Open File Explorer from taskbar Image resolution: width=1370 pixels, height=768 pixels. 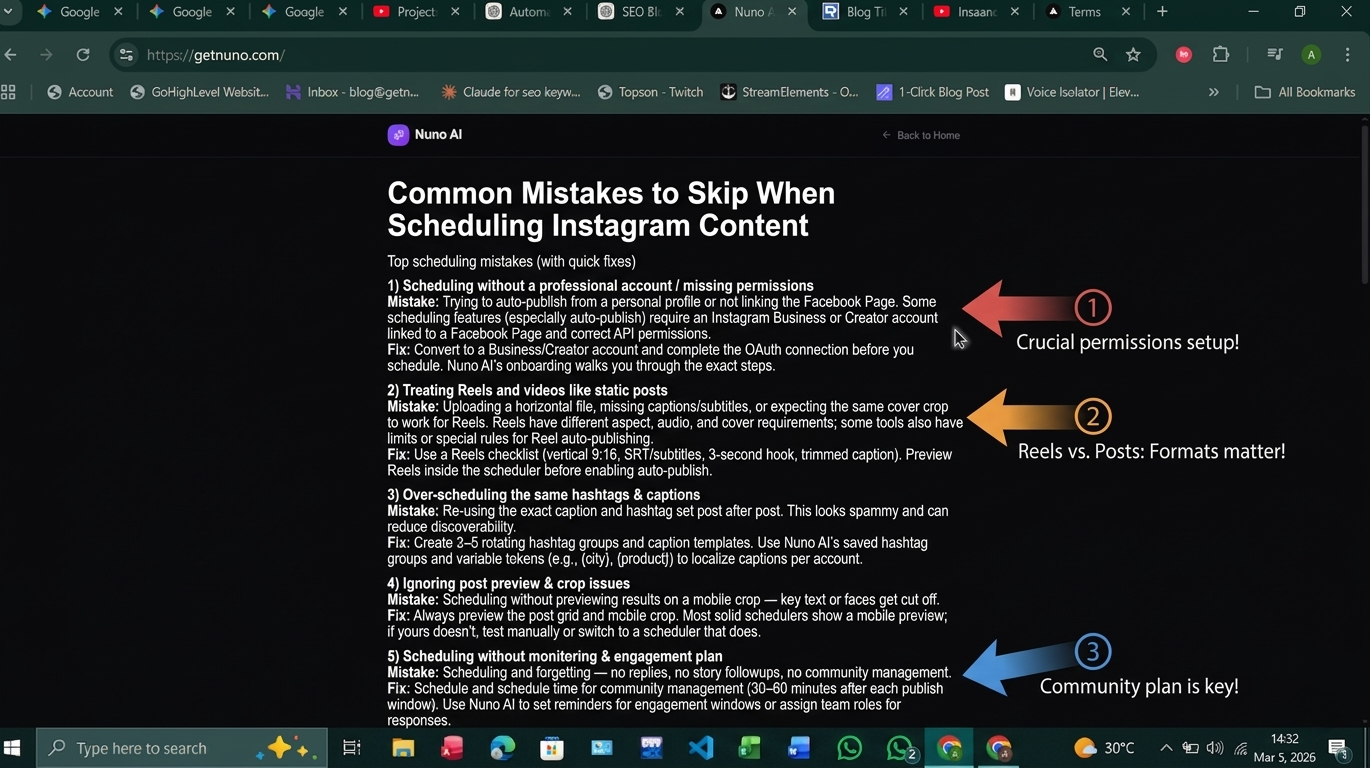click(x=403, y=748)
